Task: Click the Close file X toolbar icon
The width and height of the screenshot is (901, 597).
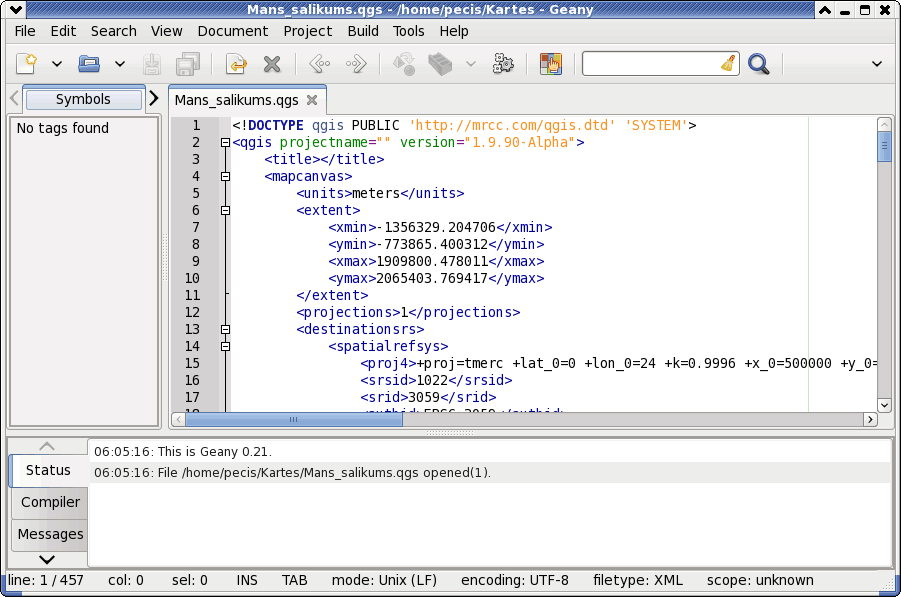Action: (272, 64)
